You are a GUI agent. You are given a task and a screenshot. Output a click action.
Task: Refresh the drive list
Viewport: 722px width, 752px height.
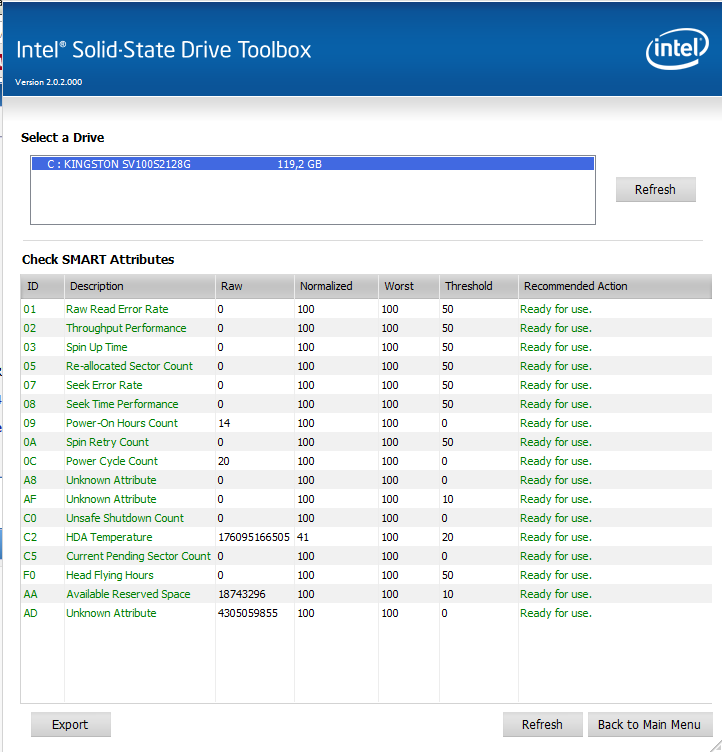pyautogui.click(x=655, y=189)
